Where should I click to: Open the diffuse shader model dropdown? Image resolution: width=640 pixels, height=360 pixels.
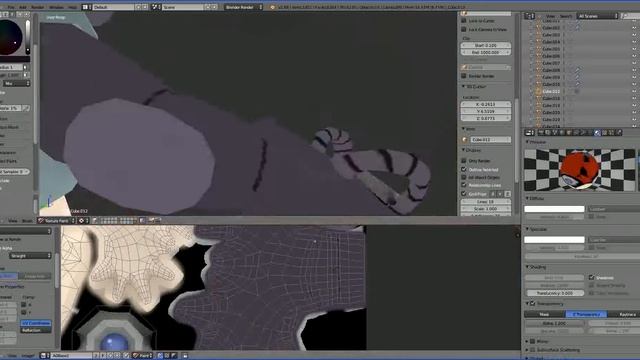(x=613, y=209)
